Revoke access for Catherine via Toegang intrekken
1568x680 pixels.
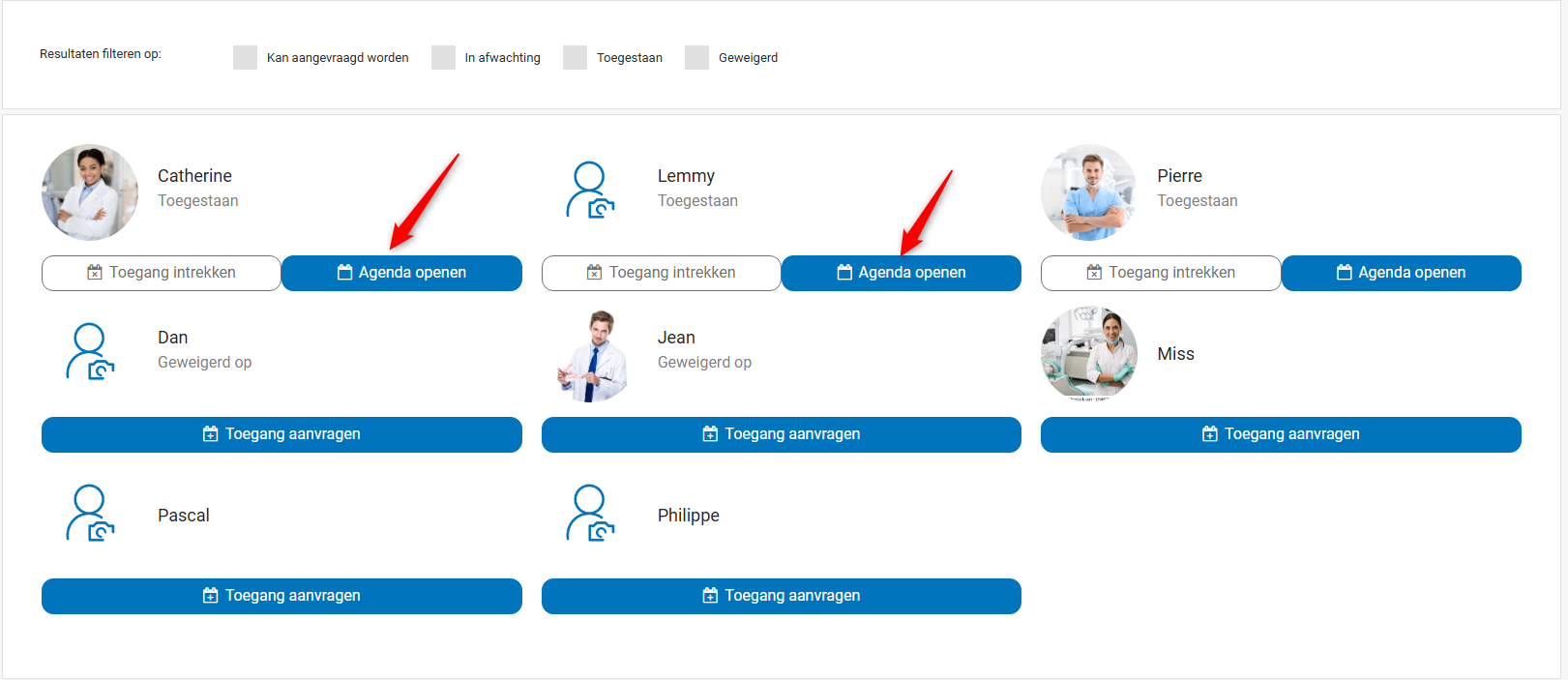point(162,273)
